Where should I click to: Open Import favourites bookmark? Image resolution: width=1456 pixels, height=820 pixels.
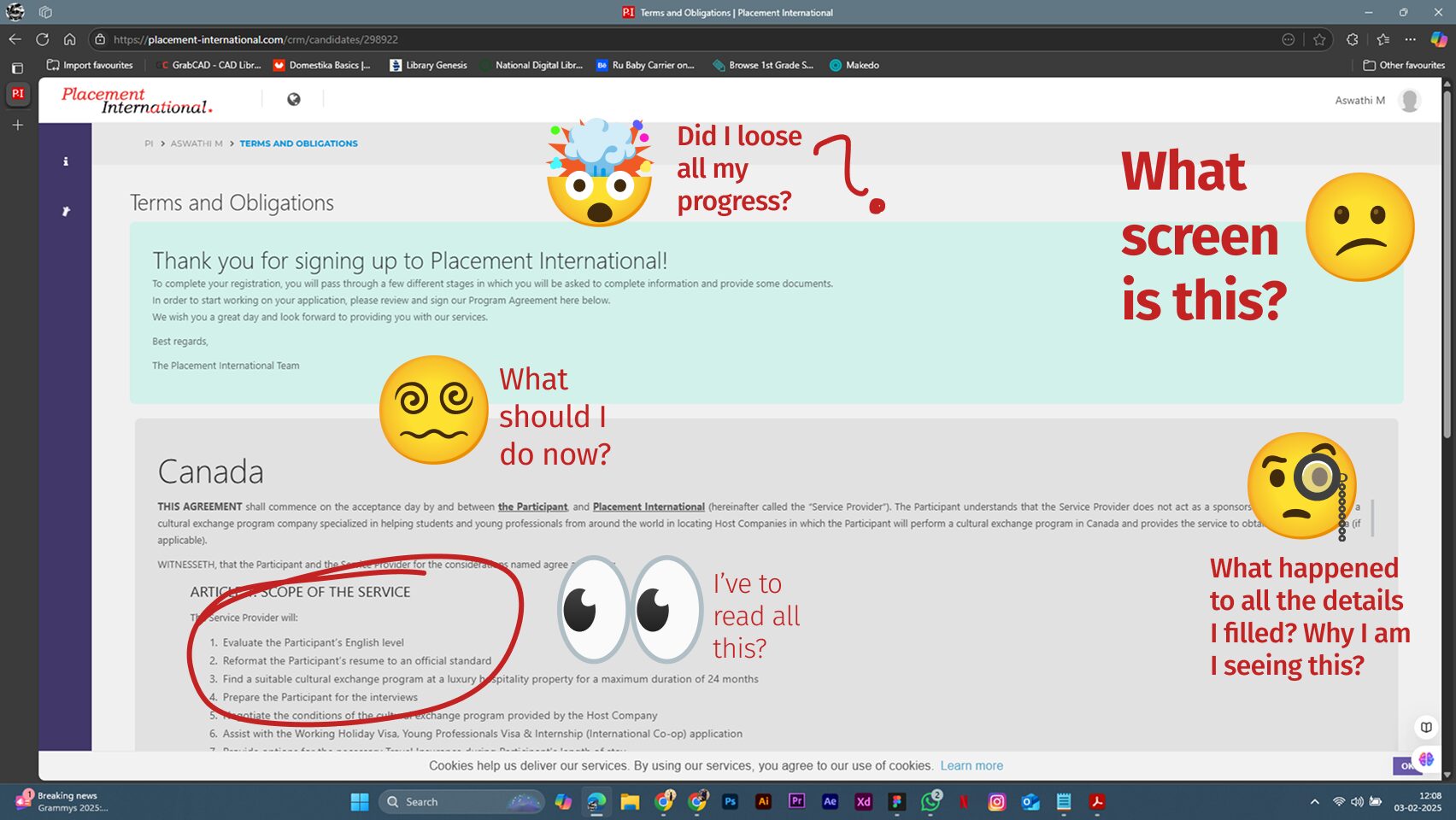(90, 65)
